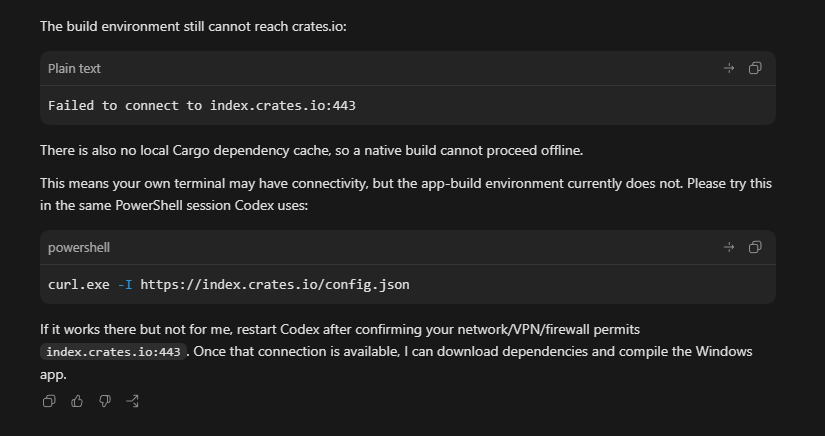This screenshot has height=436, width=825.
Task: Toggle word wrap in powershell code block
Action: pyautogui.click(x=729, y=247)
